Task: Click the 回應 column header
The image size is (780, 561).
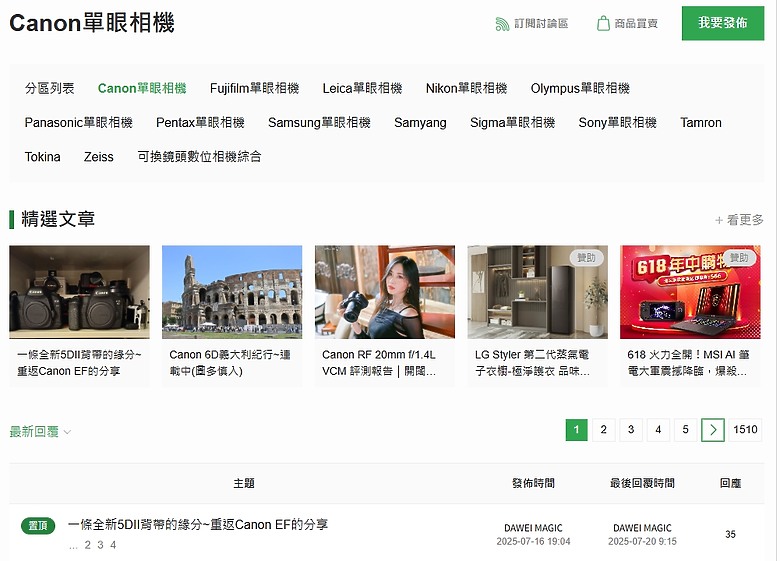Action: coord(730,483)
